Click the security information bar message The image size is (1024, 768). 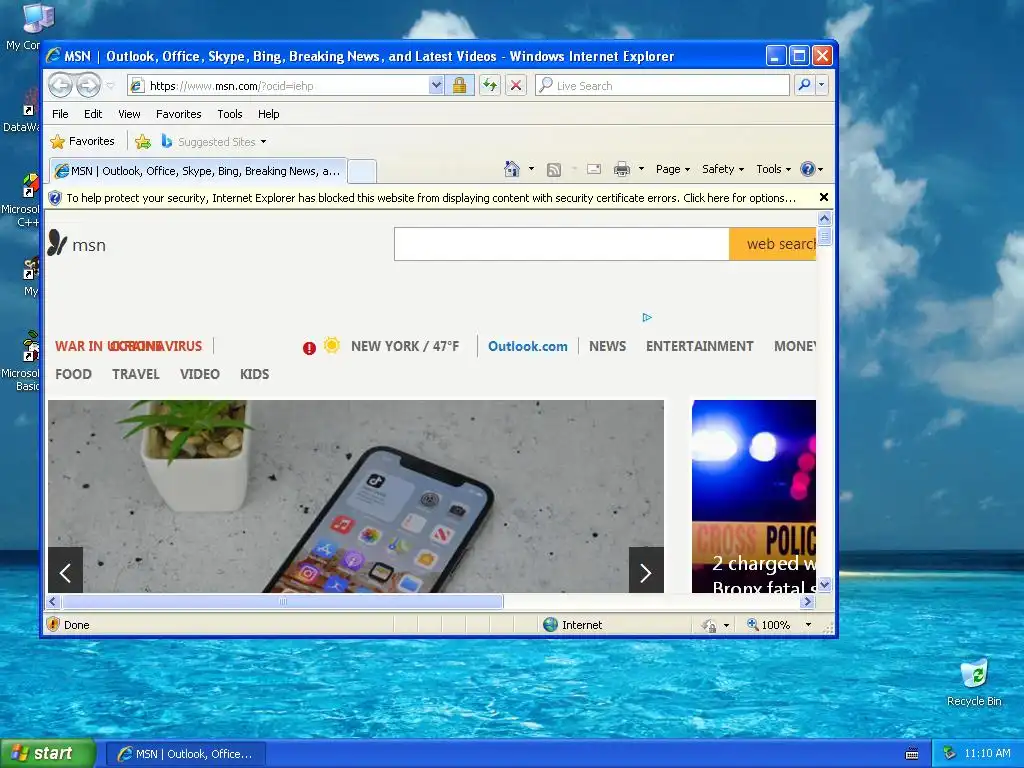[x=431, y=198]
